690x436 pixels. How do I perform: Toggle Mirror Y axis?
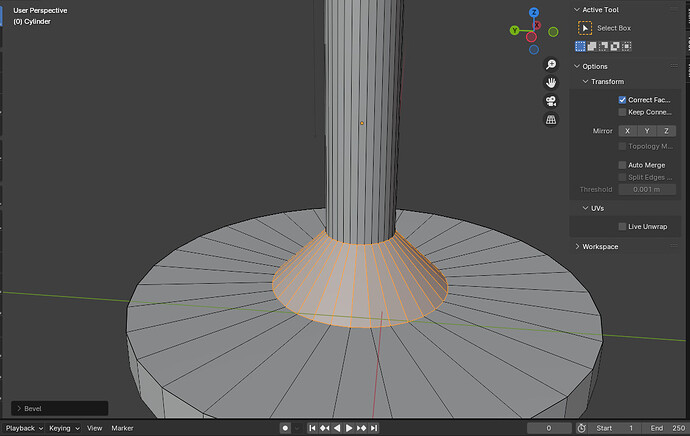[x=647, y=131]
